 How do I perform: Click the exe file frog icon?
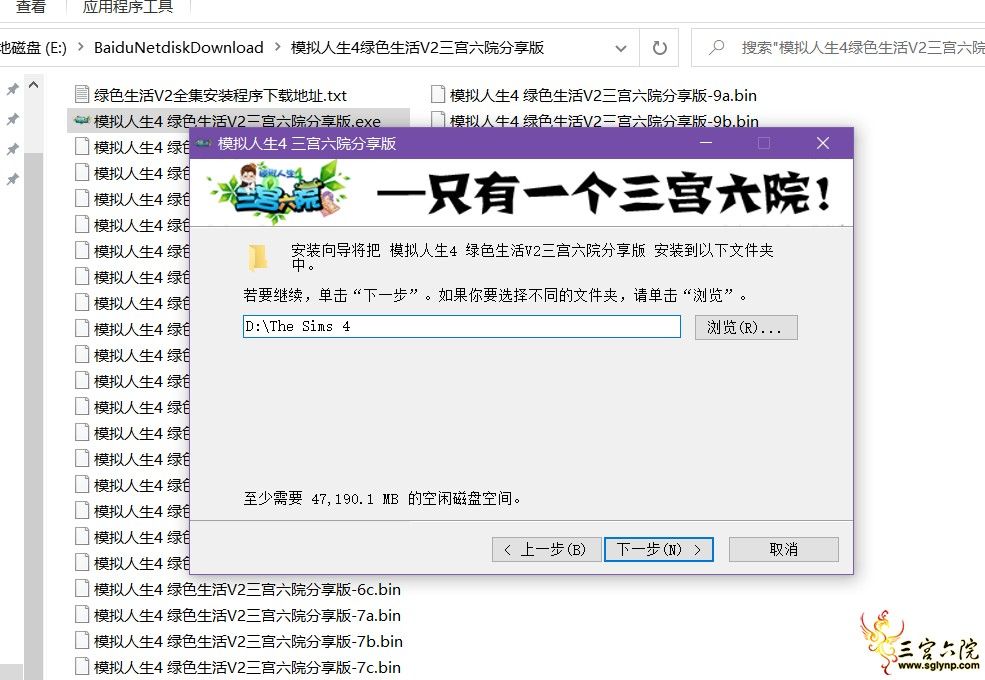tap(82, 120)
